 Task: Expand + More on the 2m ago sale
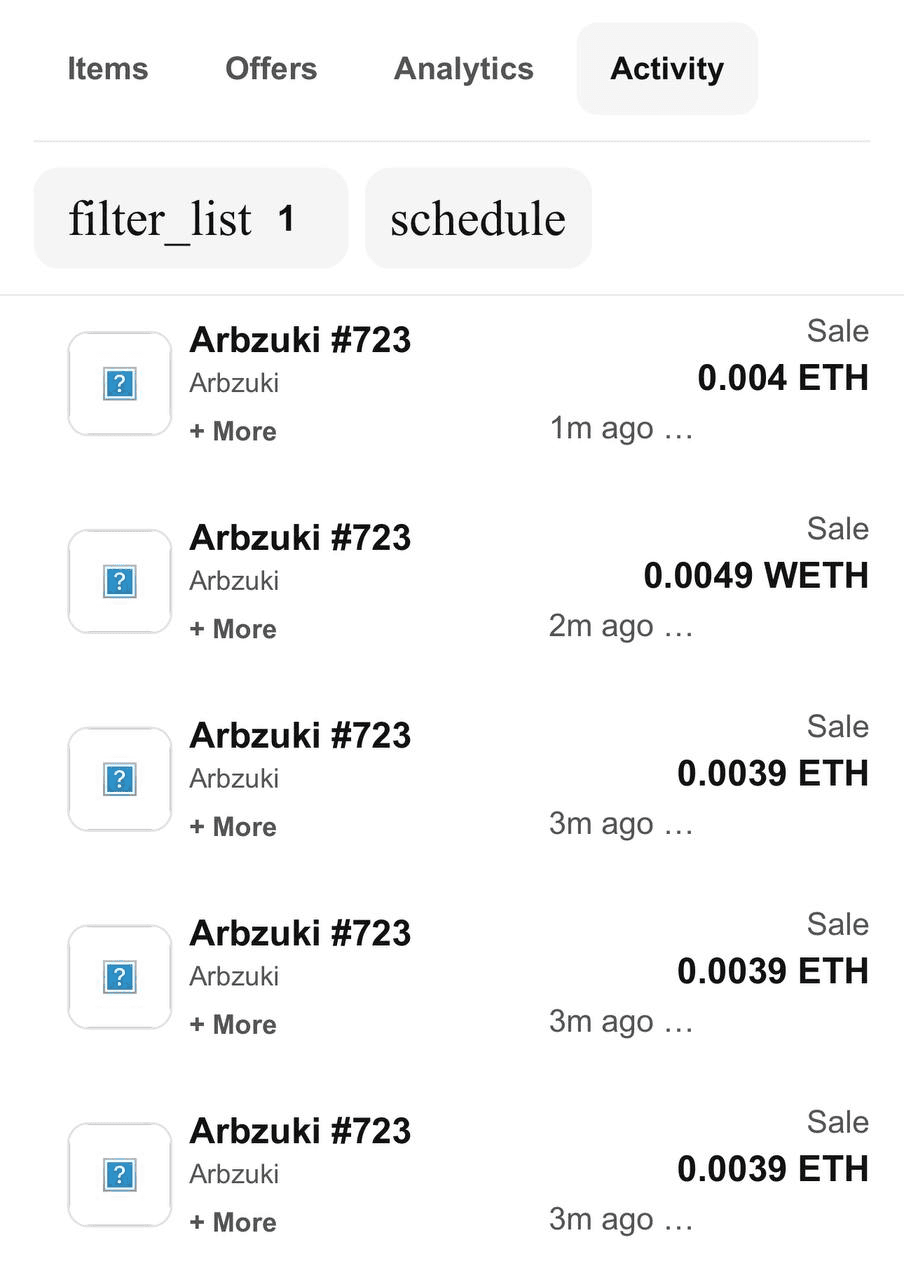tap(233, 629)
